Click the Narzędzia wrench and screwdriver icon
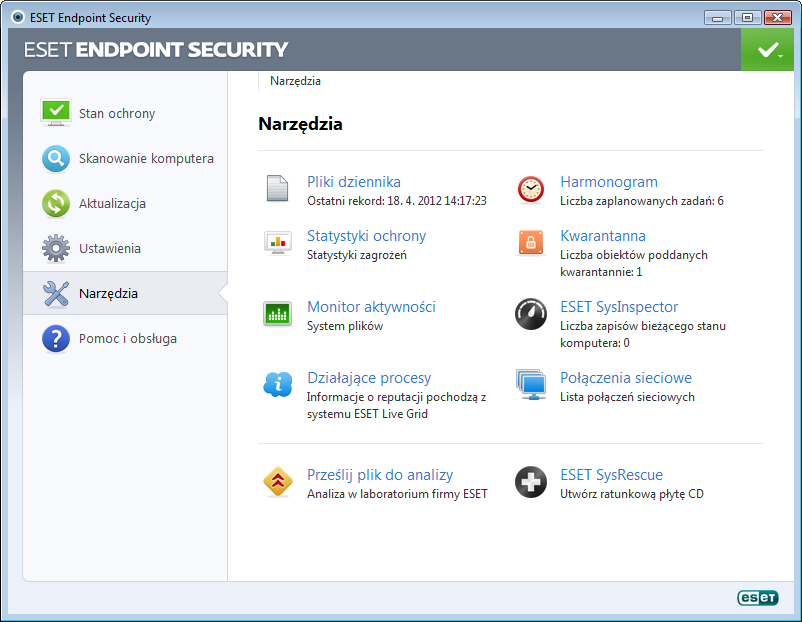The image size is (802, 622). tap(56, 294)
